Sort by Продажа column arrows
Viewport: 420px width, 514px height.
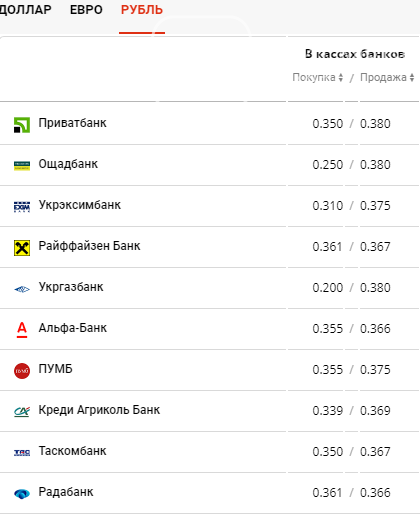coord(412,77)
